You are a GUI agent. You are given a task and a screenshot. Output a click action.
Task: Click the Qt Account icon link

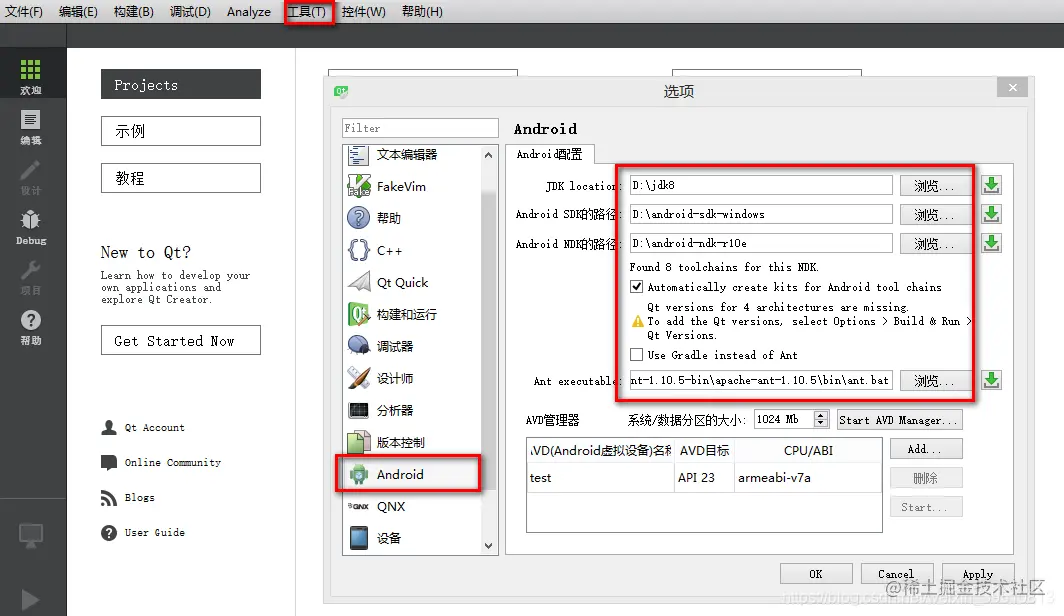click(109, 427)
